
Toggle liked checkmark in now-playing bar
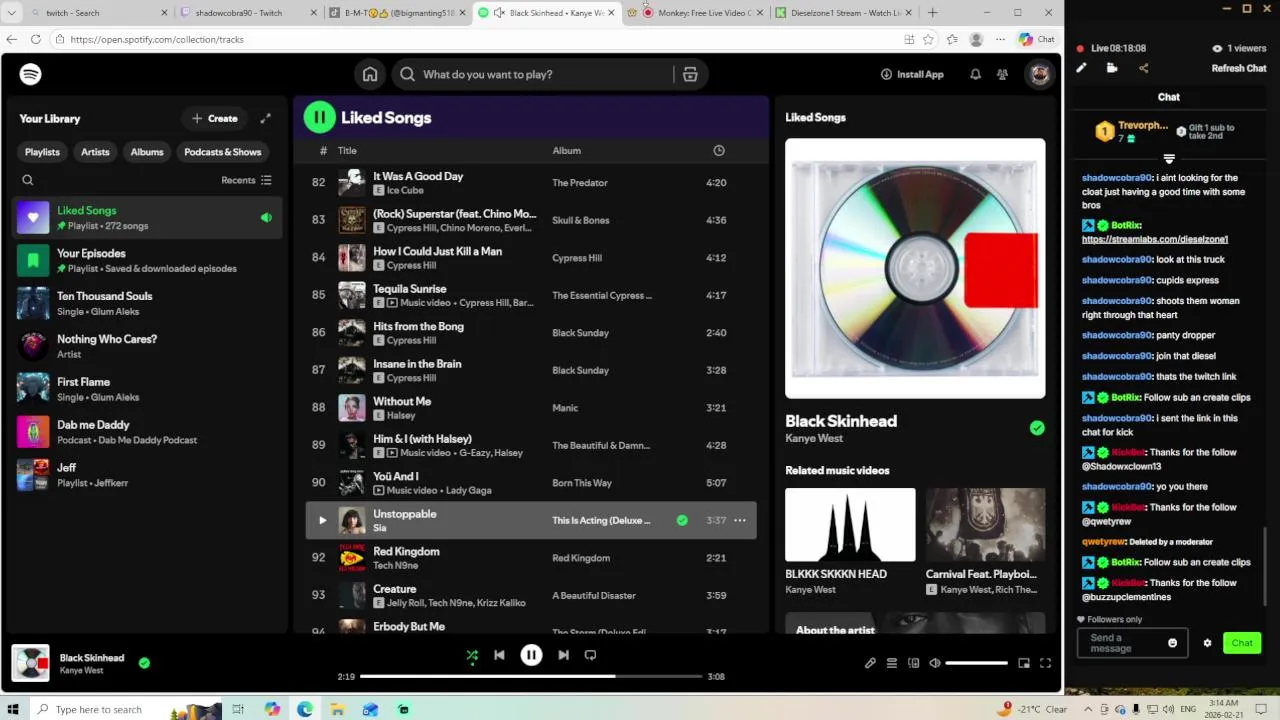pyautogui.click(x=144, y=662)
